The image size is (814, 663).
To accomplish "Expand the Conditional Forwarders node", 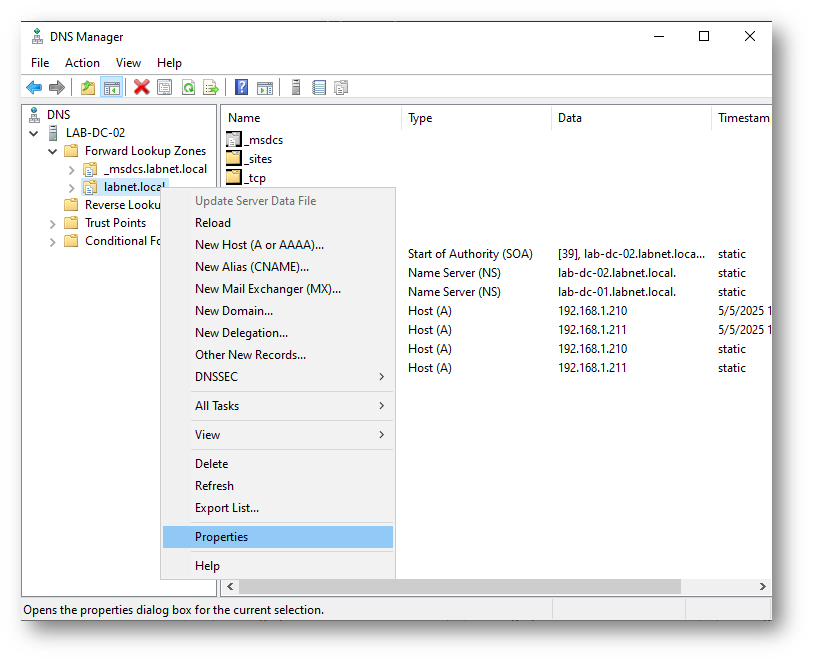I will pyautogui.click(x=52, y=242).
